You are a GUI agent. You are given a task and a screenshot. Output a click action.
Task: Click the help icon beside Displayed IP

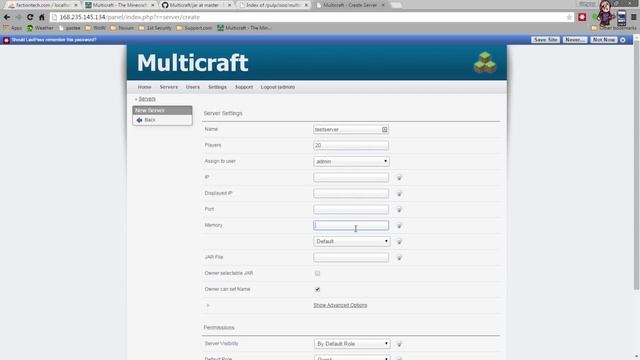click(x=399, y=193)
